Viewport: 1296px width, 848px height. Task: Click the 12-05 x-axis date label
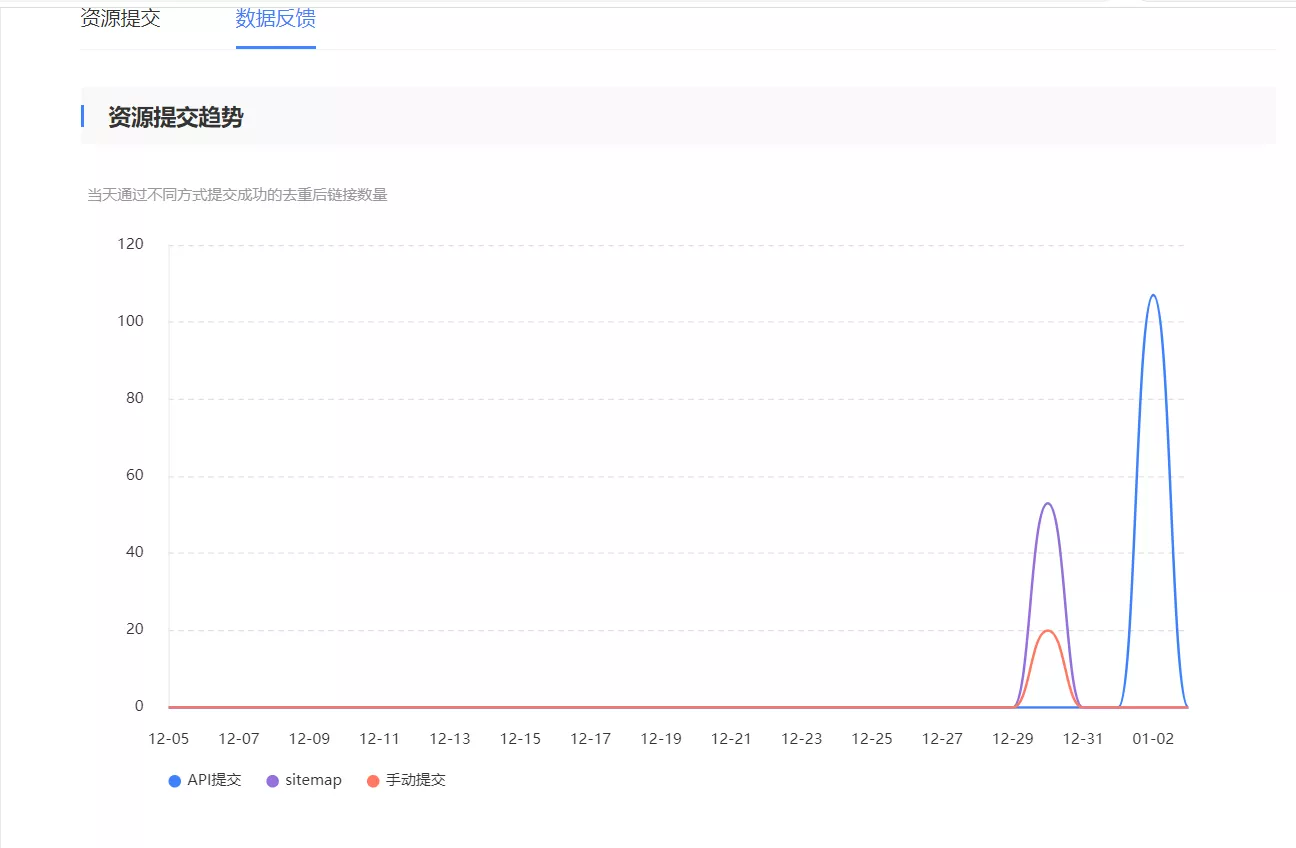[168, 739]
